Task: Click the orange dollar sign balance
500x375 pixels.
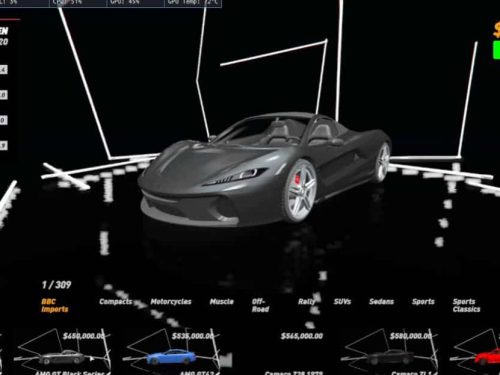Action: coord(497,30)
